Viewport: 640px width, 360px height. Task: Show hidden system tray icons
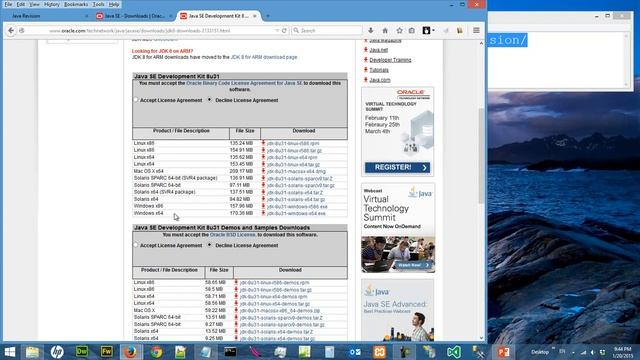(x=573, y=352)
